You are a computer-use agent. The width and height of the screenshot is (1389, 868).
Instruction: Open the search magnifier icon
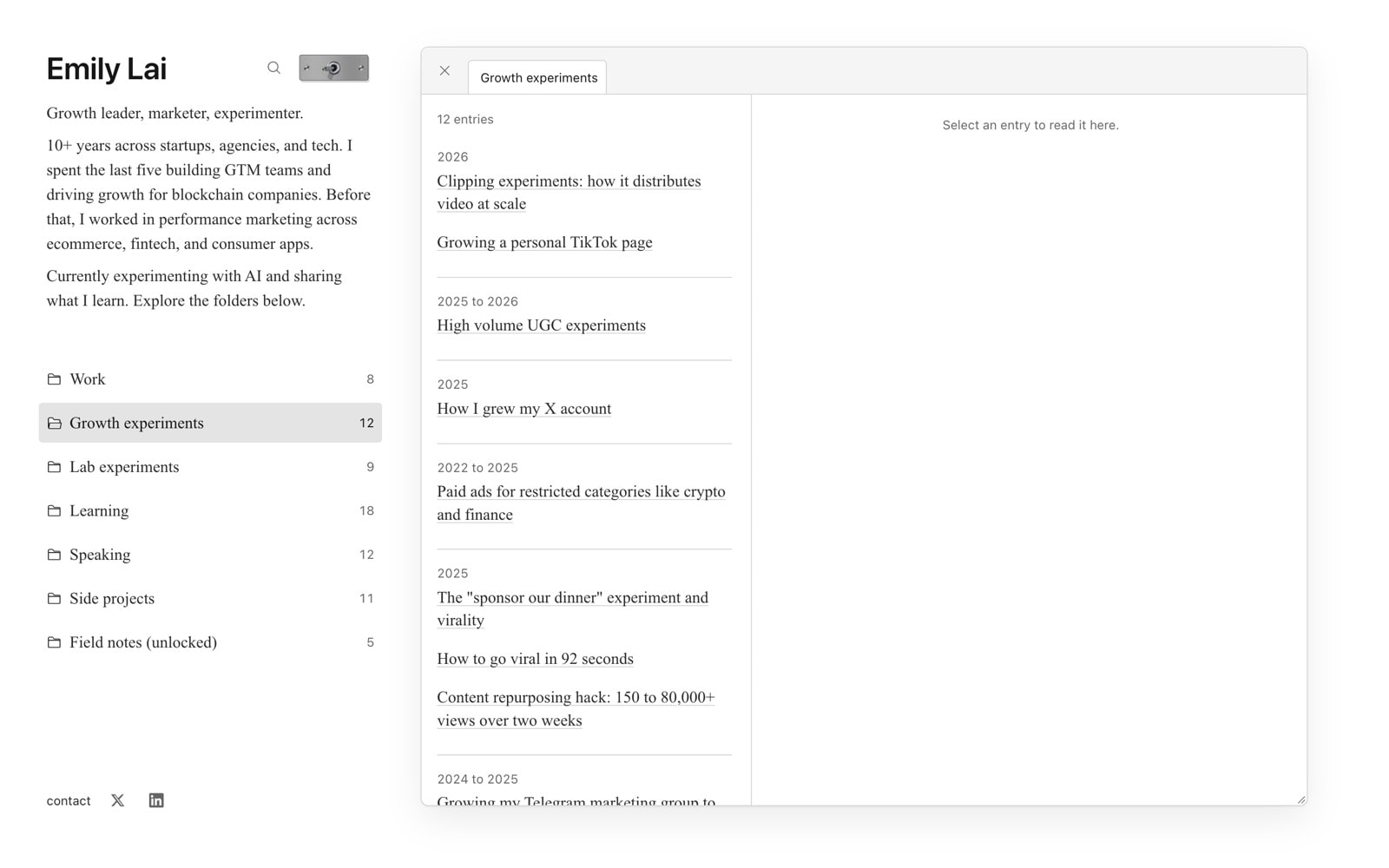click(x=273, y=68)
